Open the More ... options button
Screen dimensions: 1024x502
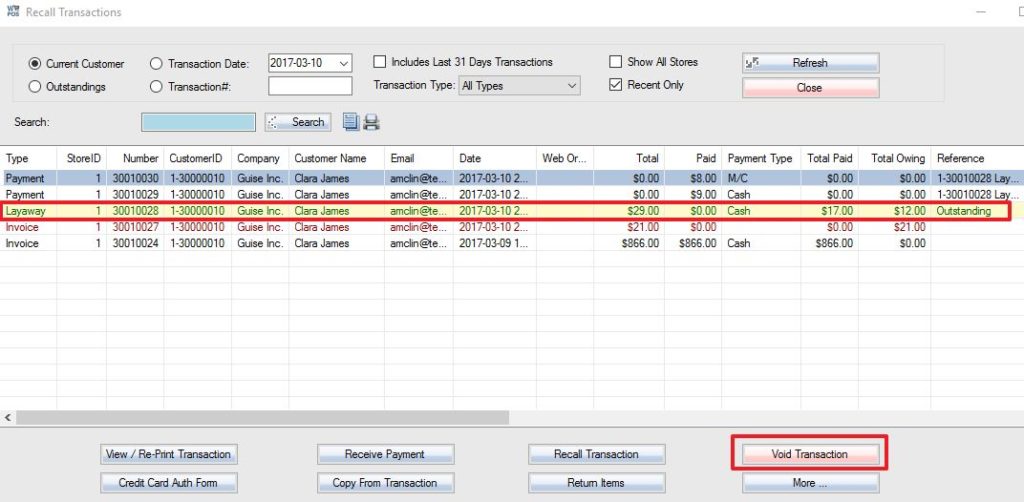point(810,483)
